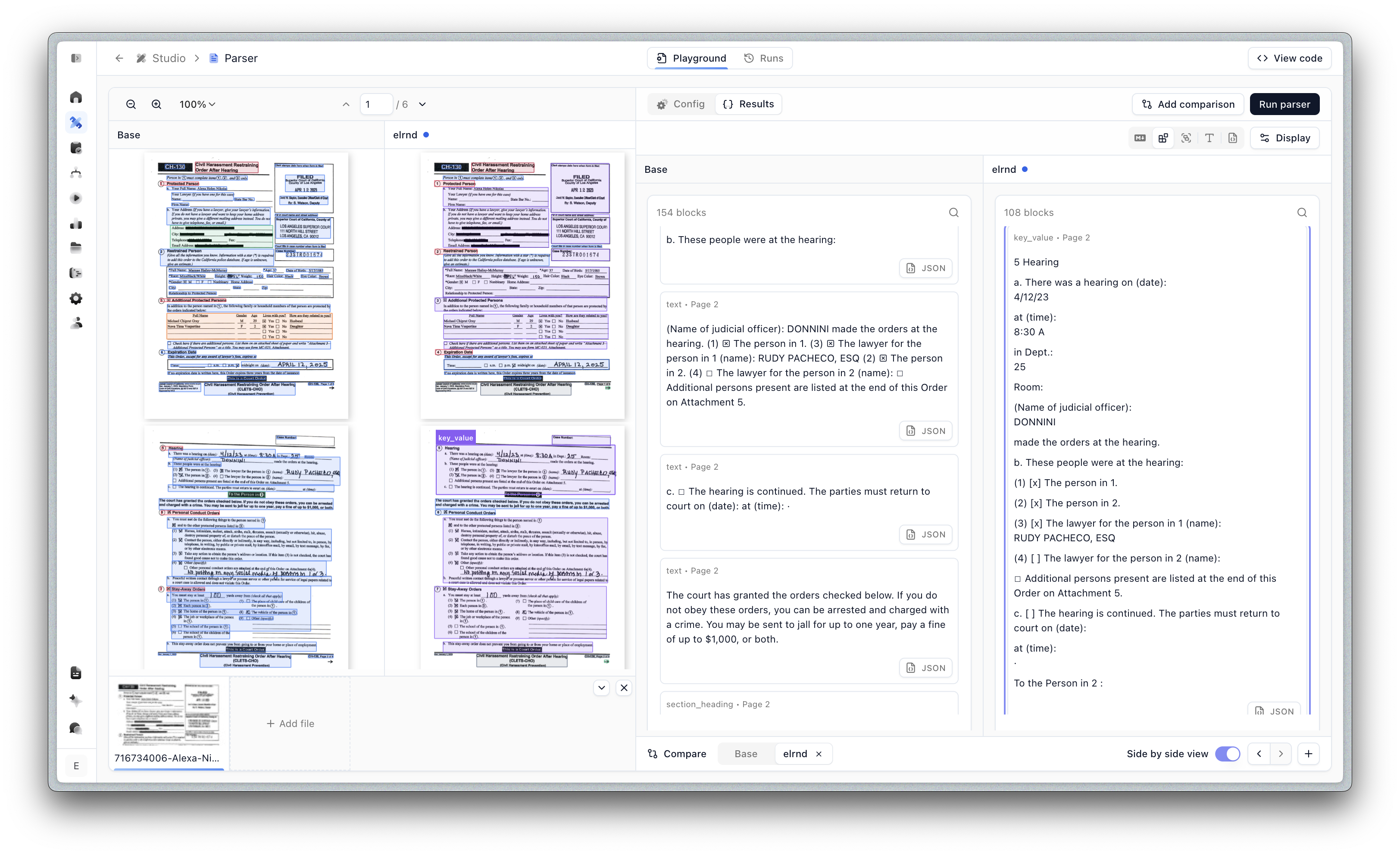Viewport: 1400px width, 855px height.
Task: Switch to the Playground tab
Action: [691, 58]
